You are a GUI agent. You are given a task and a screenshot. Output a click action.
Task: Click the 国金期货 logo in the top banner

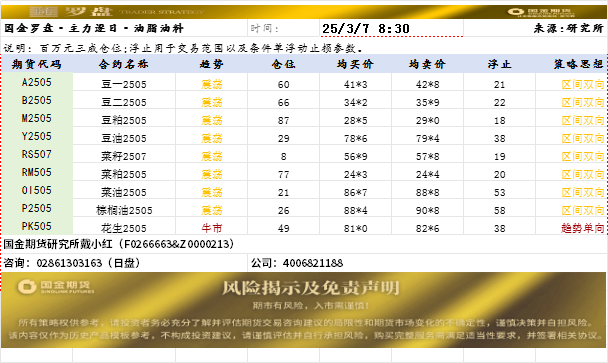coord(541,12)
